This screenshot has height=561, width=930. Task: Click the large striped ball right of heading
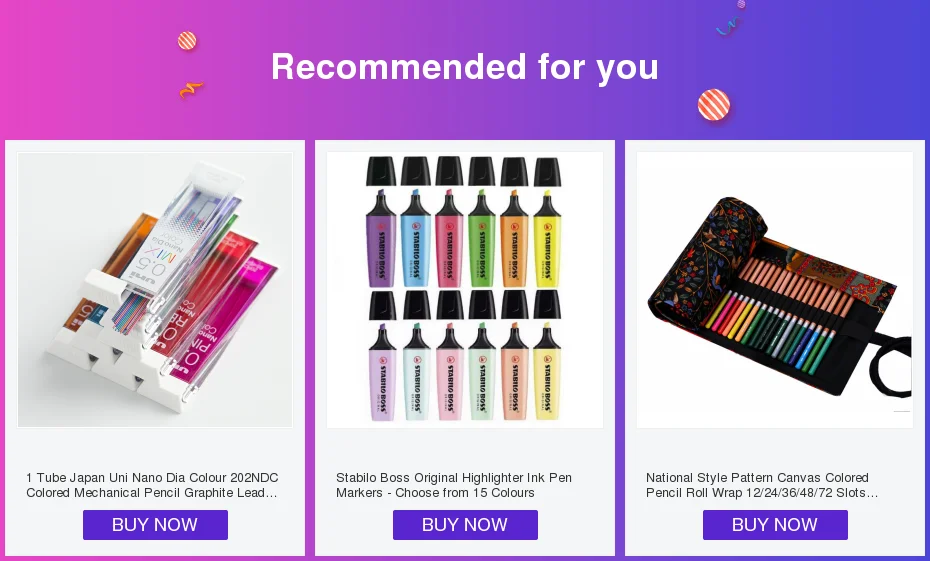pyautogui.click(x=714, y=105)
